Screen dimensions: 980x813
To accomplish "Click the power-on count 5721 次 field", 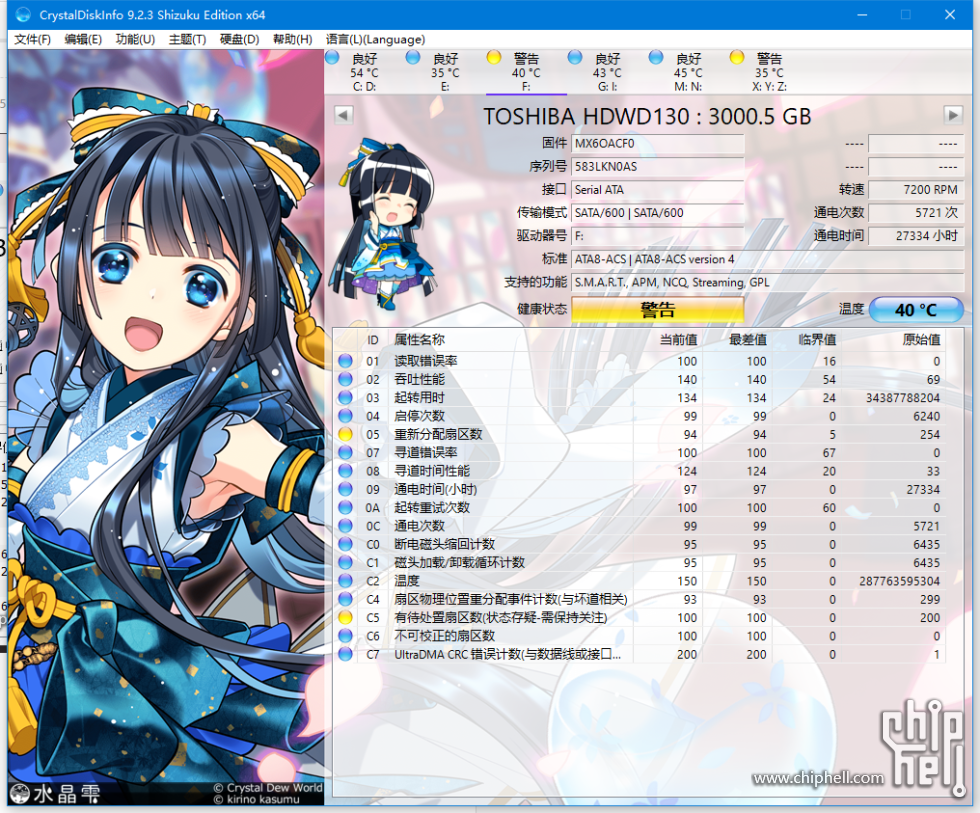I will (916, 213).
